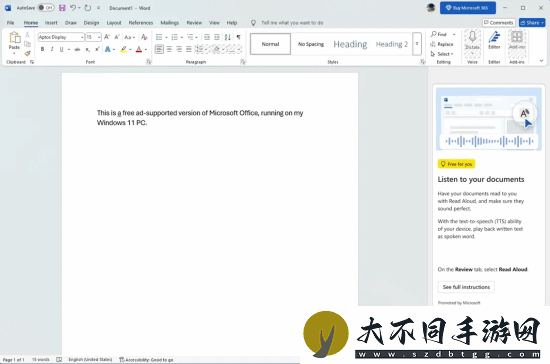Redo the last action
550x364 pixels.
88,8
